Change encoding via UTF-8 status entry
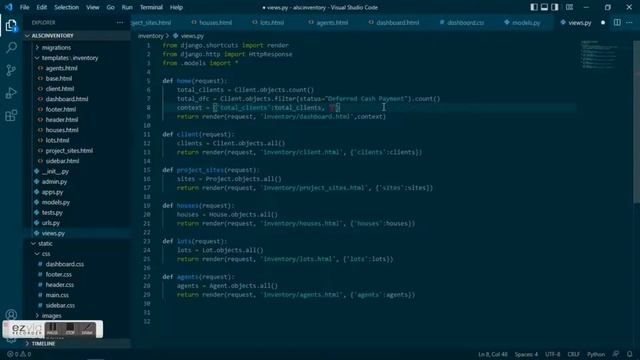 pyautogui.click(x=553, y=354)
